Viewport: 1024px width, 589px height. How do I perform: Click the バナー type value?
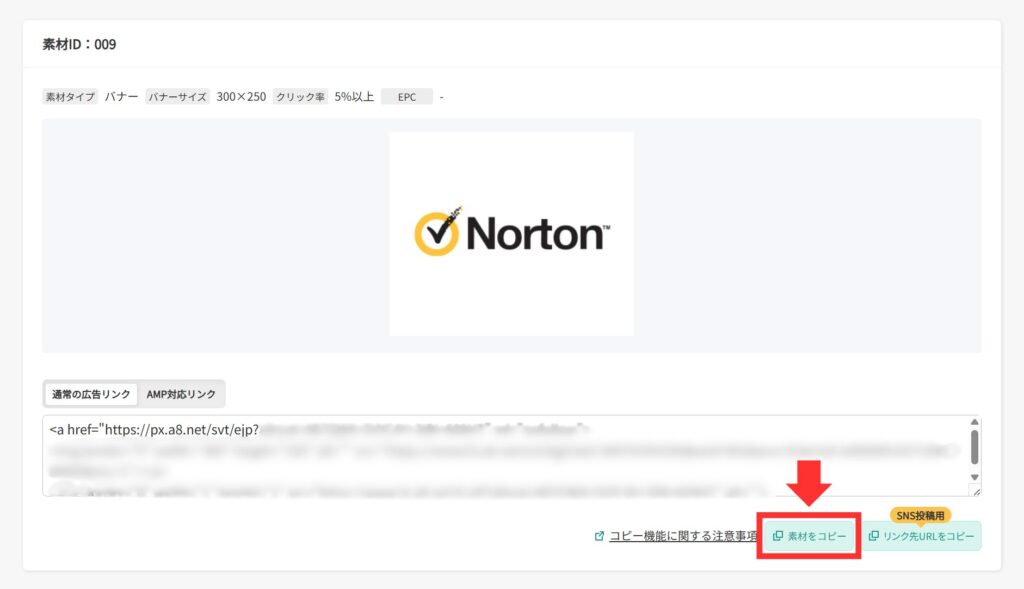[x=121, y=97]
